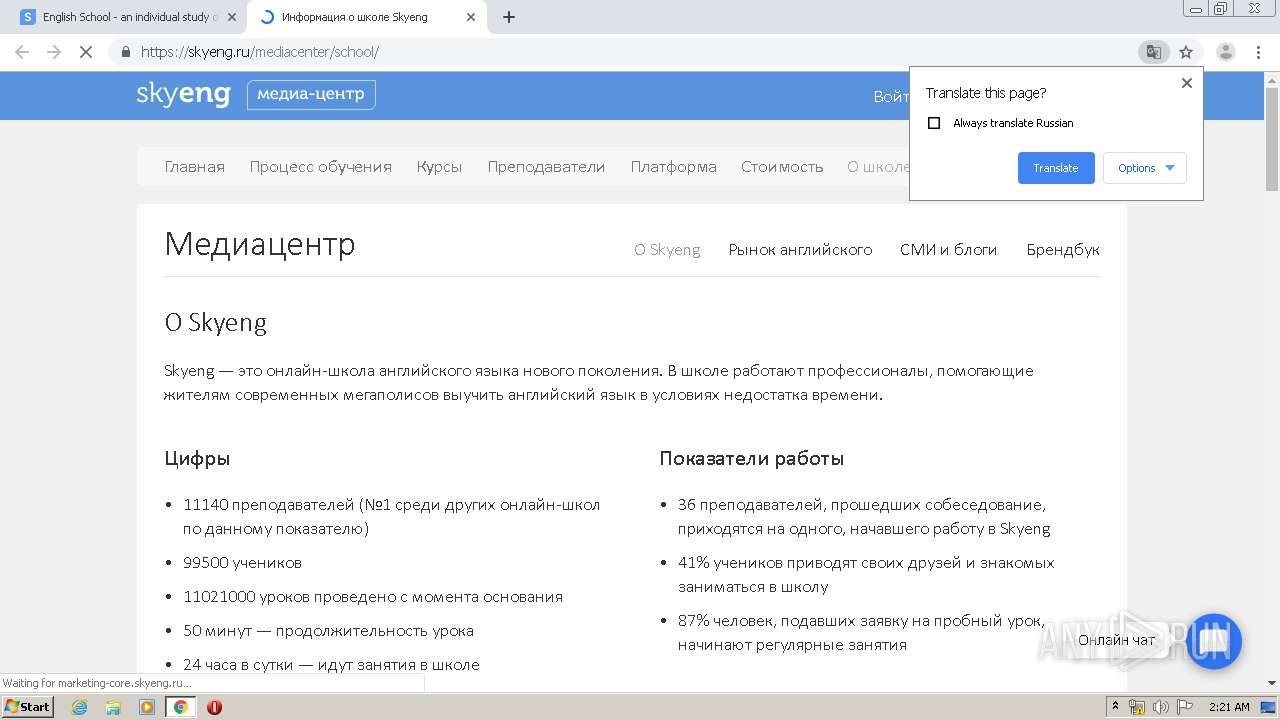Click the Skyeng logo
1280x720 pixels.
(x=184, y=95)
